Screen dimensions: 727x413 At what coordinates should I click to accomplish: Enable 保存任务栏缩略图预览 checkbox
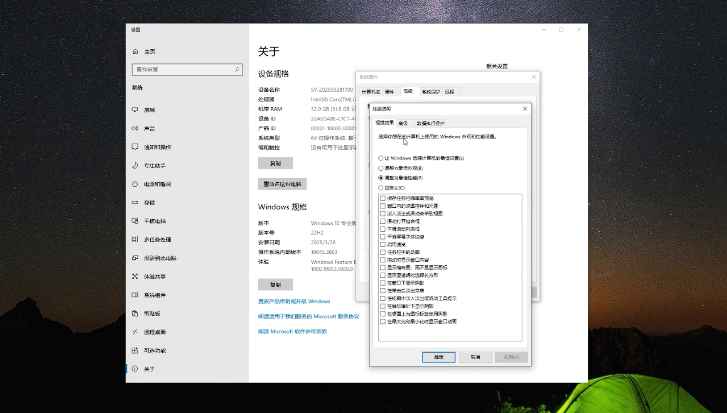coord(383,198)
